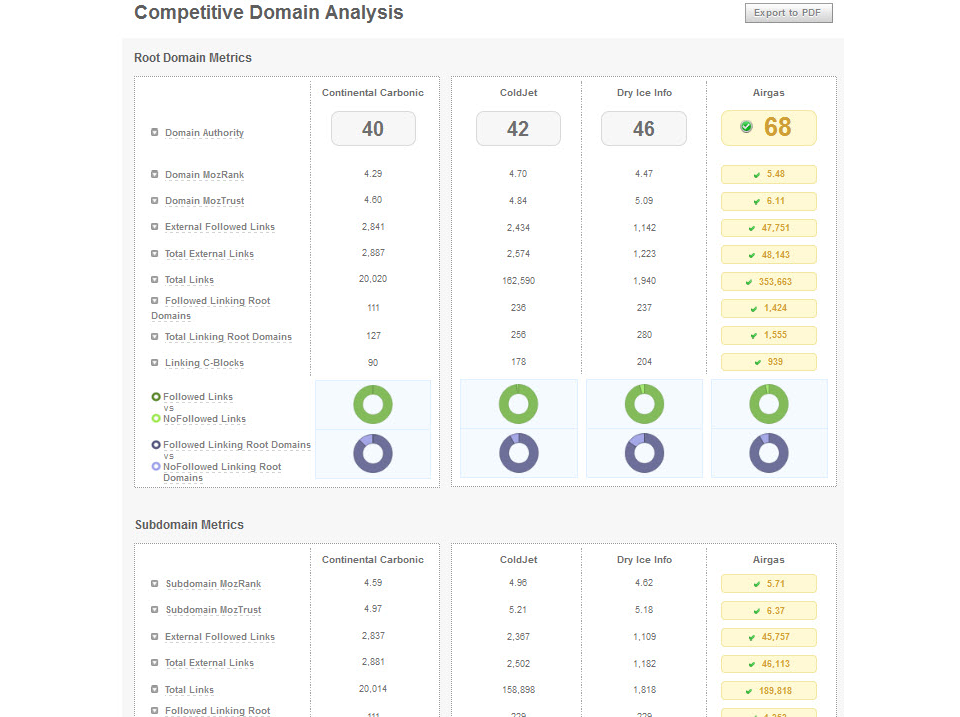The height and width of the screenshot is (717, 960).
Task: Expand Total Links icon under Root Domain Metrics
Action: coord(154,280)
